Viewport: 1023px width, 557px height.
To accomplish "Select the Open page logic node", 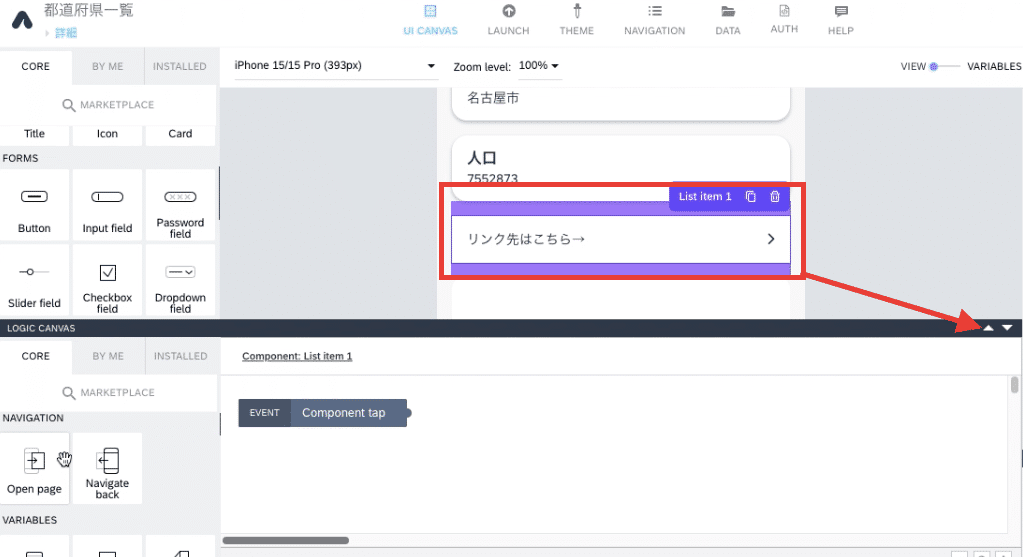I will (35, 468).
